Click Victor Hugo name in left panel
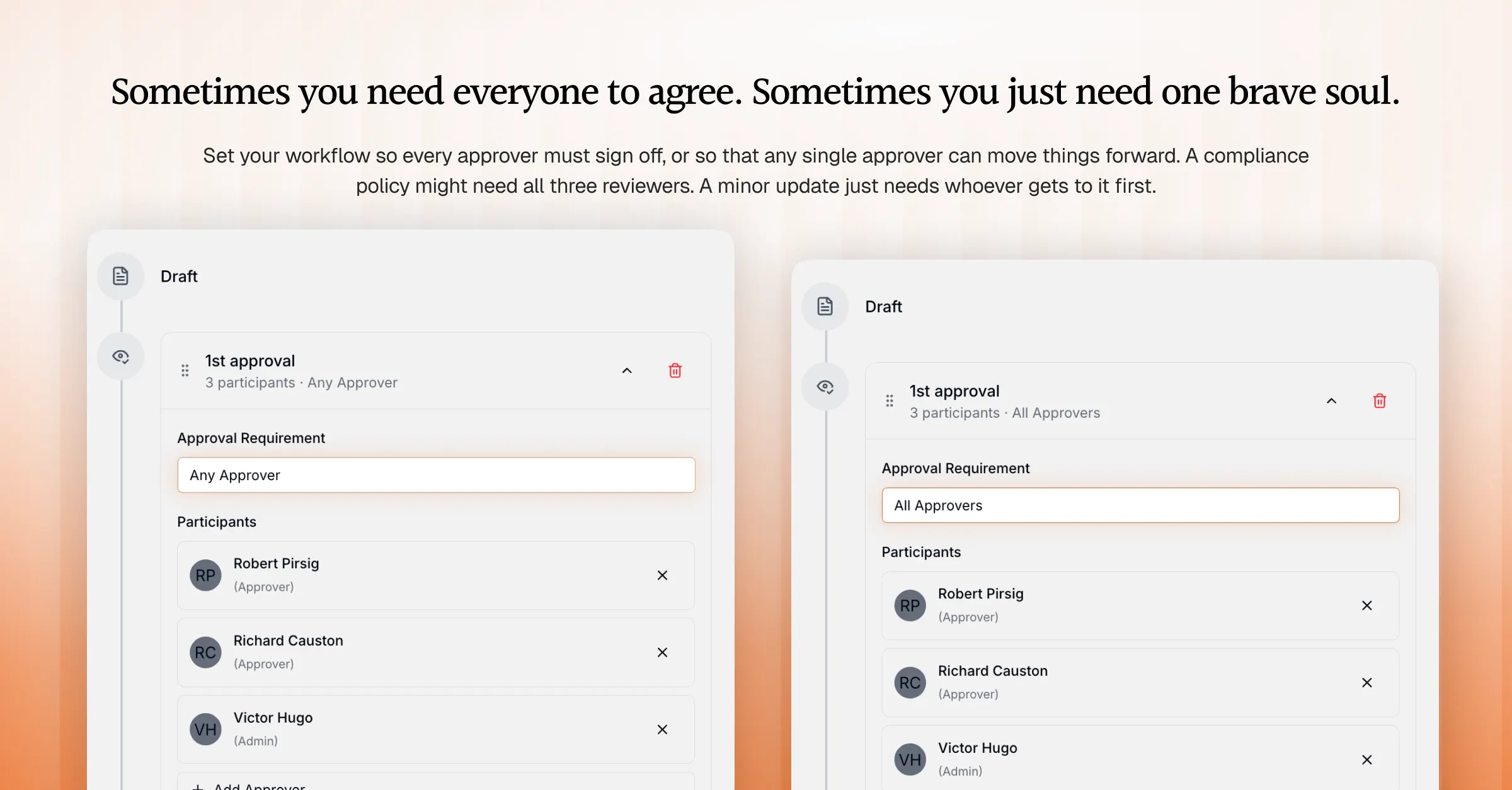The image size is (1512, 790). pyautogui.click(x=273, y=718)
